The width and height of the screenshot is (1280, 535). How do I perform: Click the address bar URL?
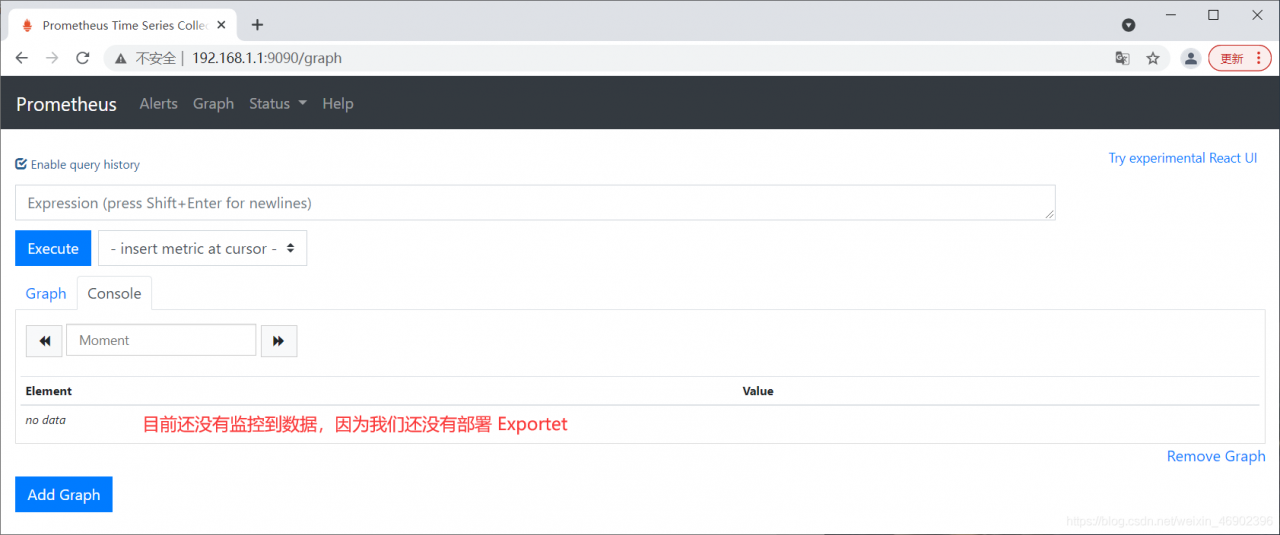267,58
